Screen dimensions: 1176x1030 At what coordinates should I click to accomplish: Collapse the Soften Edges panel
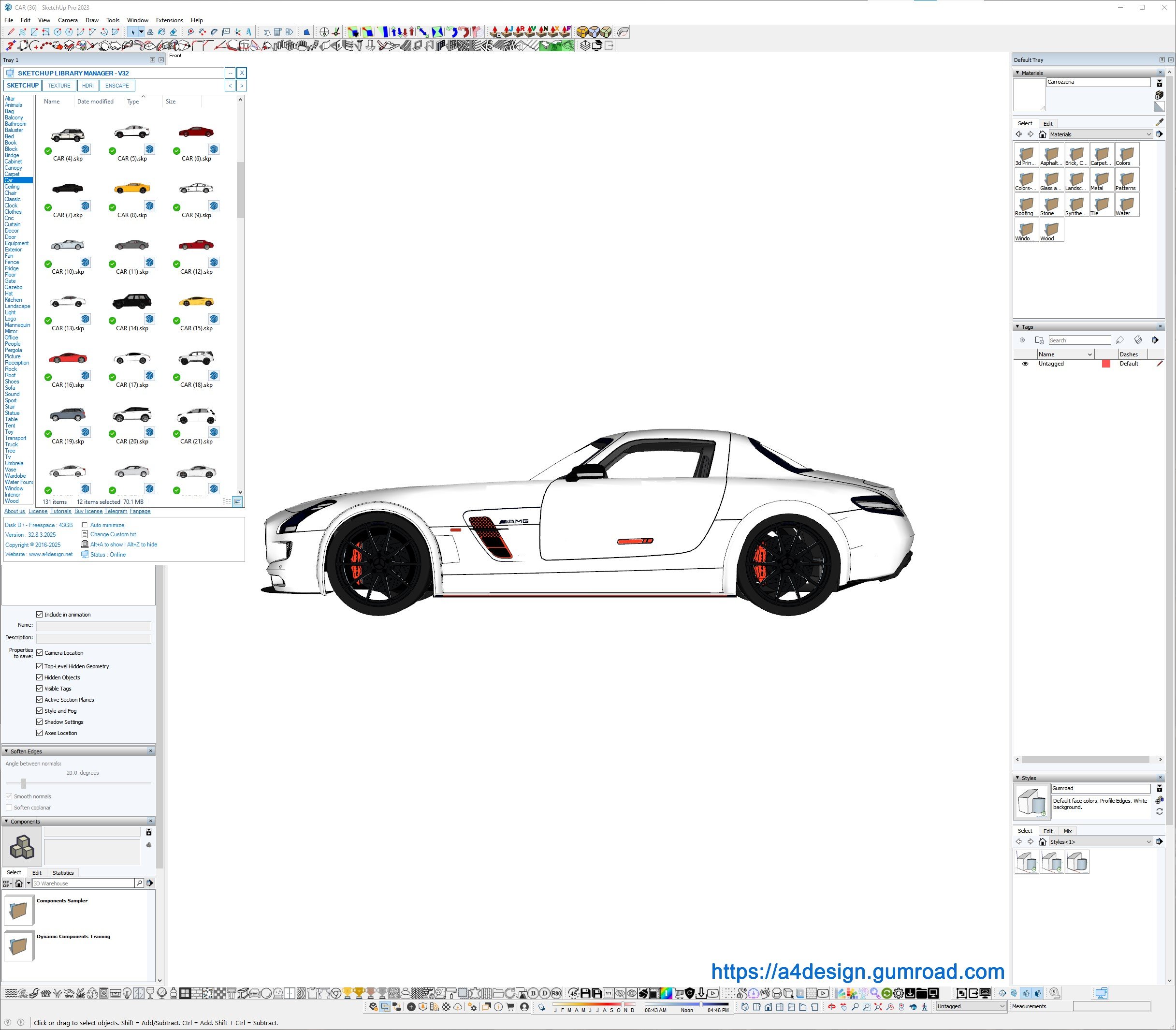point(6,750)
